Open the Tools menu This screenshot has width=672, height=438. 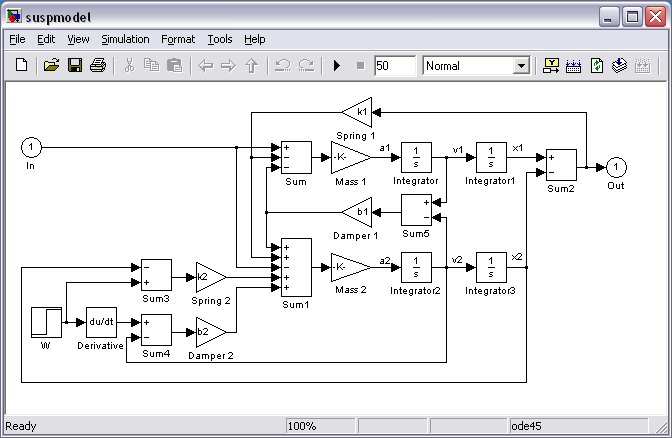click(220, 39)
